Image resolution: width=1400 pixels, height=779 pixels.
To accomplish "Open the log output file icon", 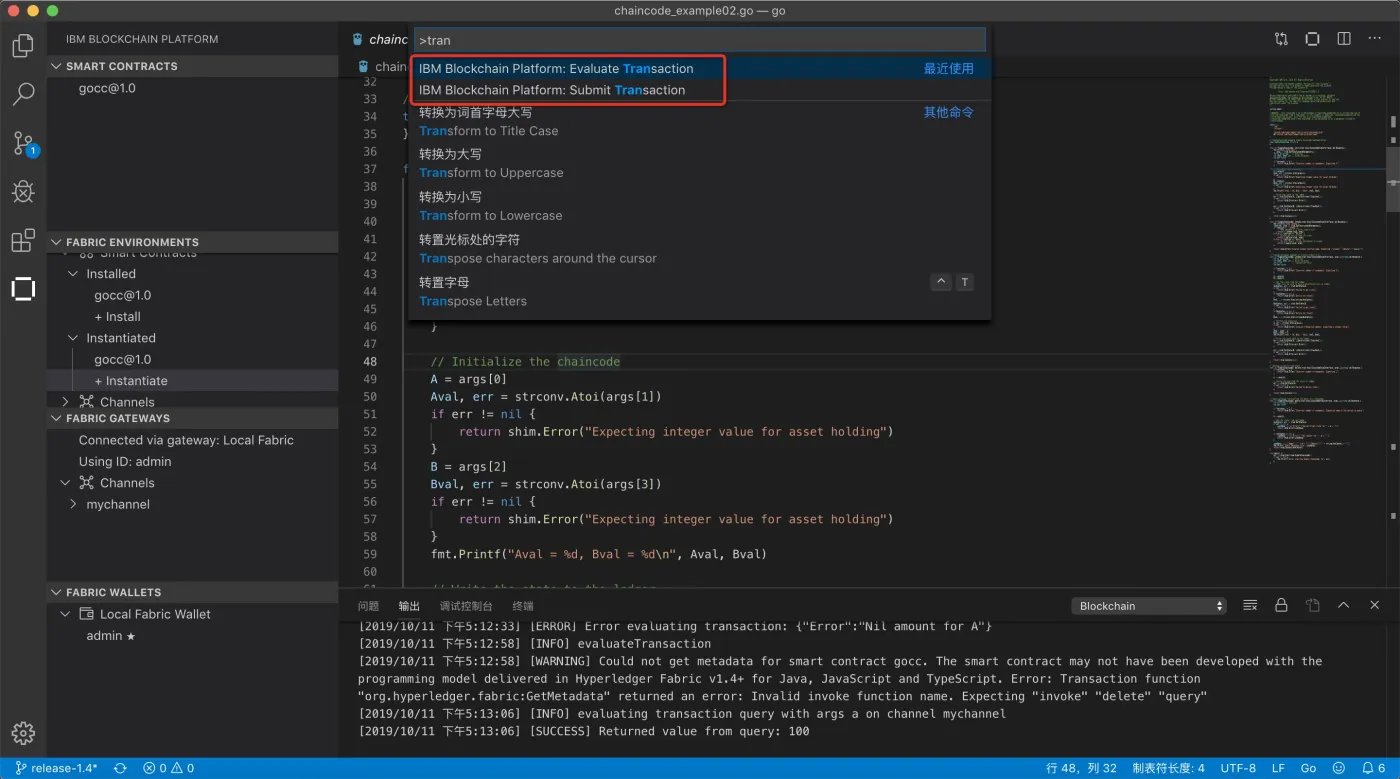I will coord(1312,605).
